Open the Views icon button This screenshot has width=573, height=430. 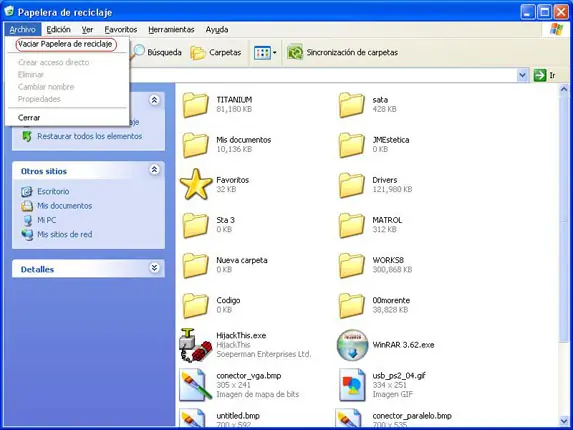point(262,53)
